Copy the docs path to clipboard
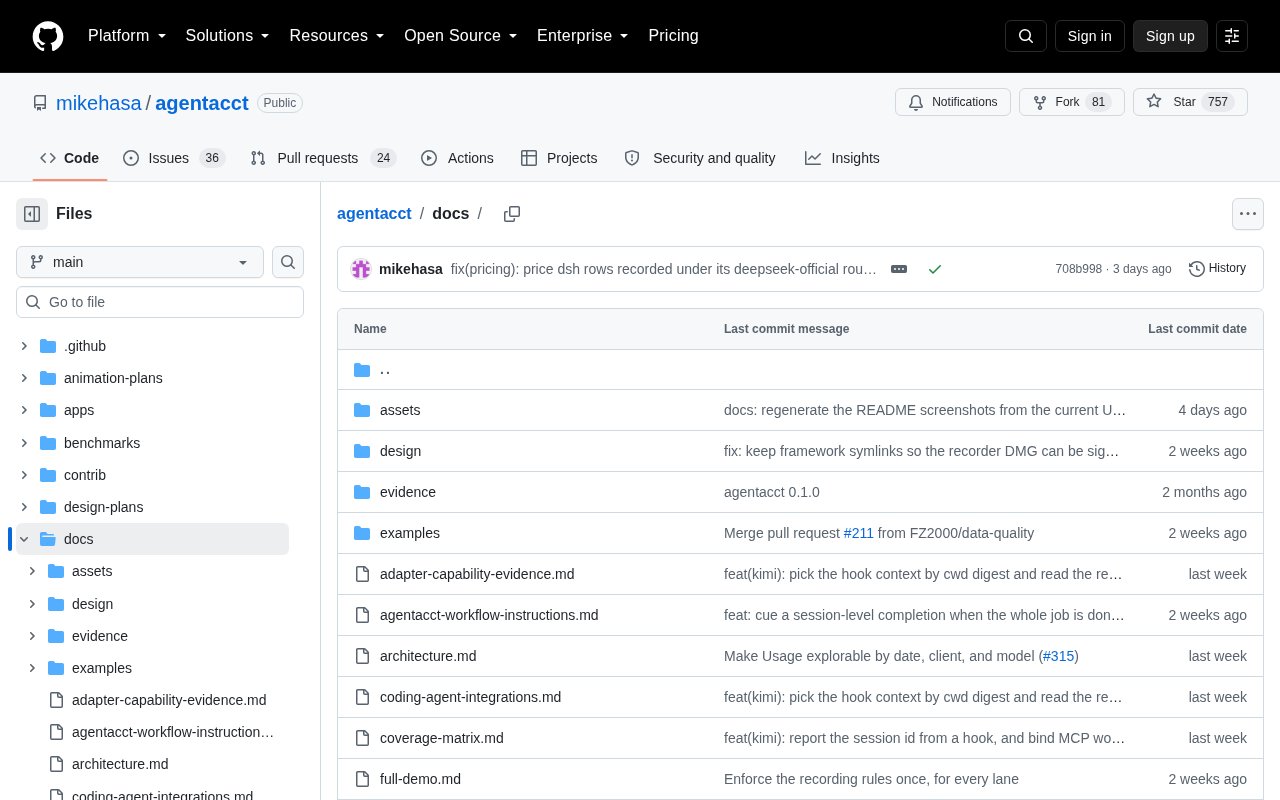This screenshot has width=1280, height=800. (512, 214)
